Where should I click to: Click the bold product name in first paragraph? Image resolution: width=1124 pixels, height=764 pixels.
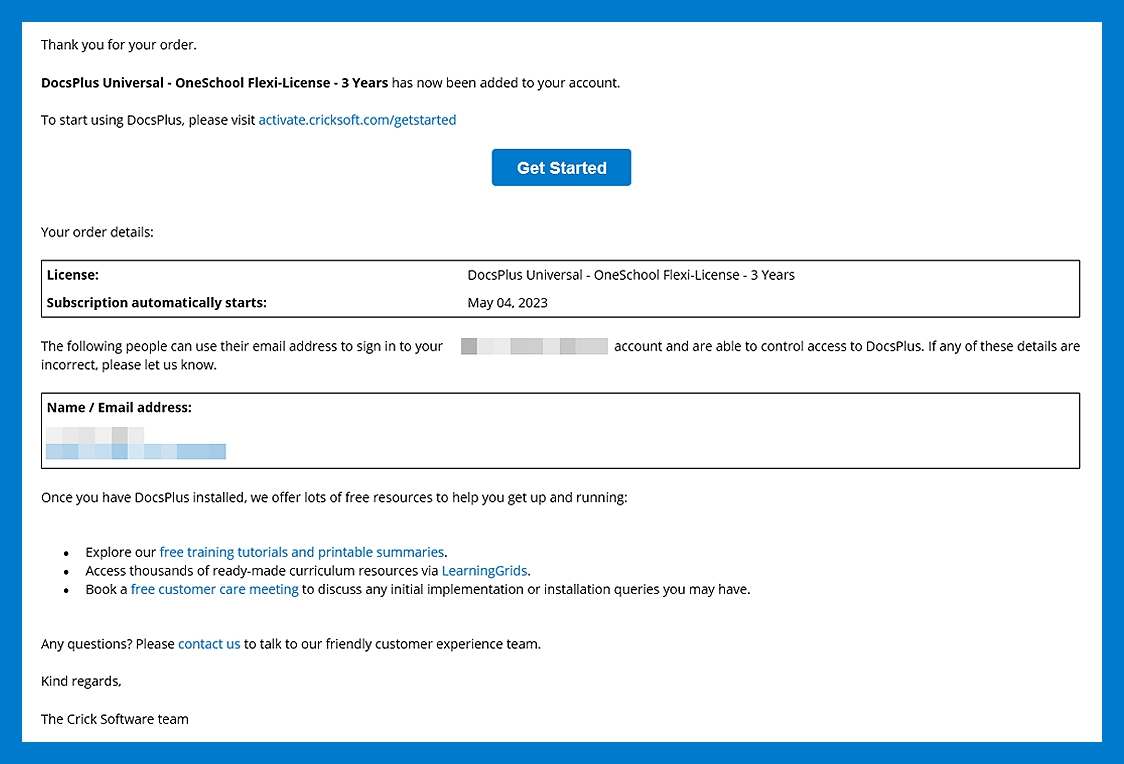coord(214,83)
